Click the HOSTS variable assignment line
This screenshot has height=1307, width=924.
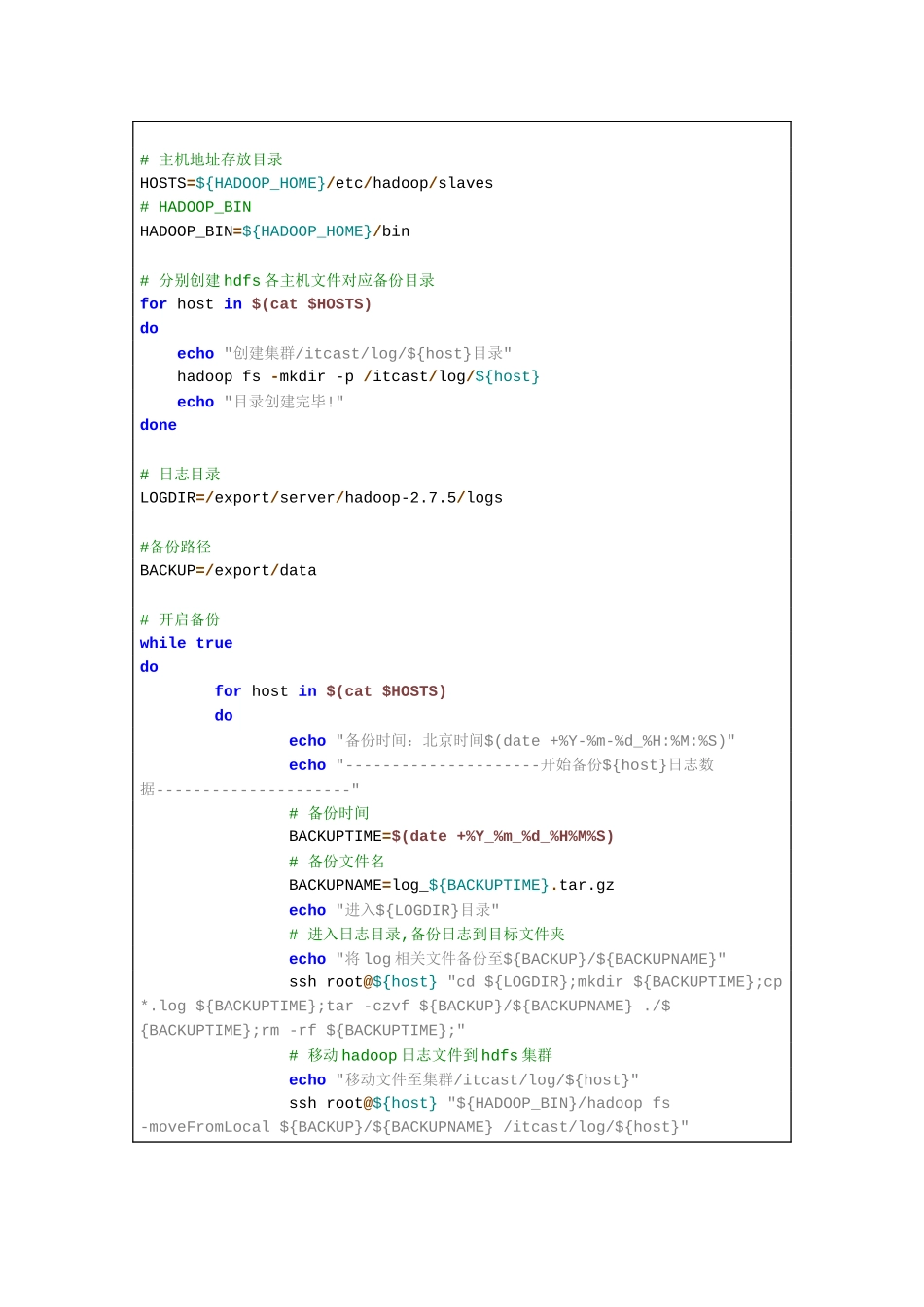(316, 183)
